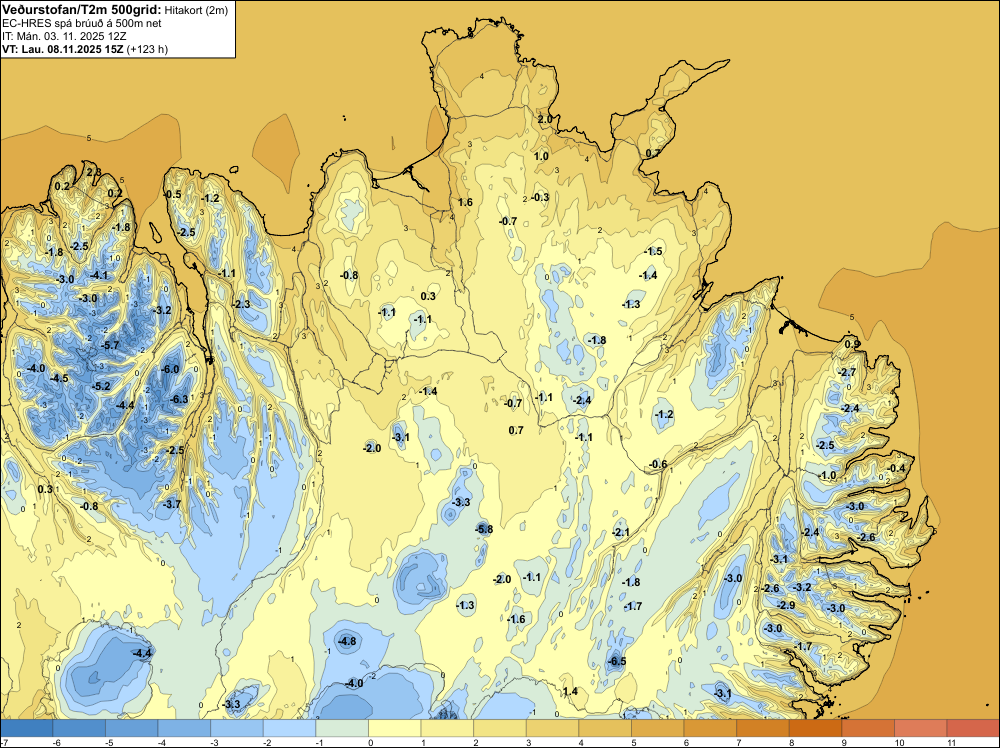1000x748 pixels.
Task: Click the '-2.9' temperature value
Action: (786, 605)
